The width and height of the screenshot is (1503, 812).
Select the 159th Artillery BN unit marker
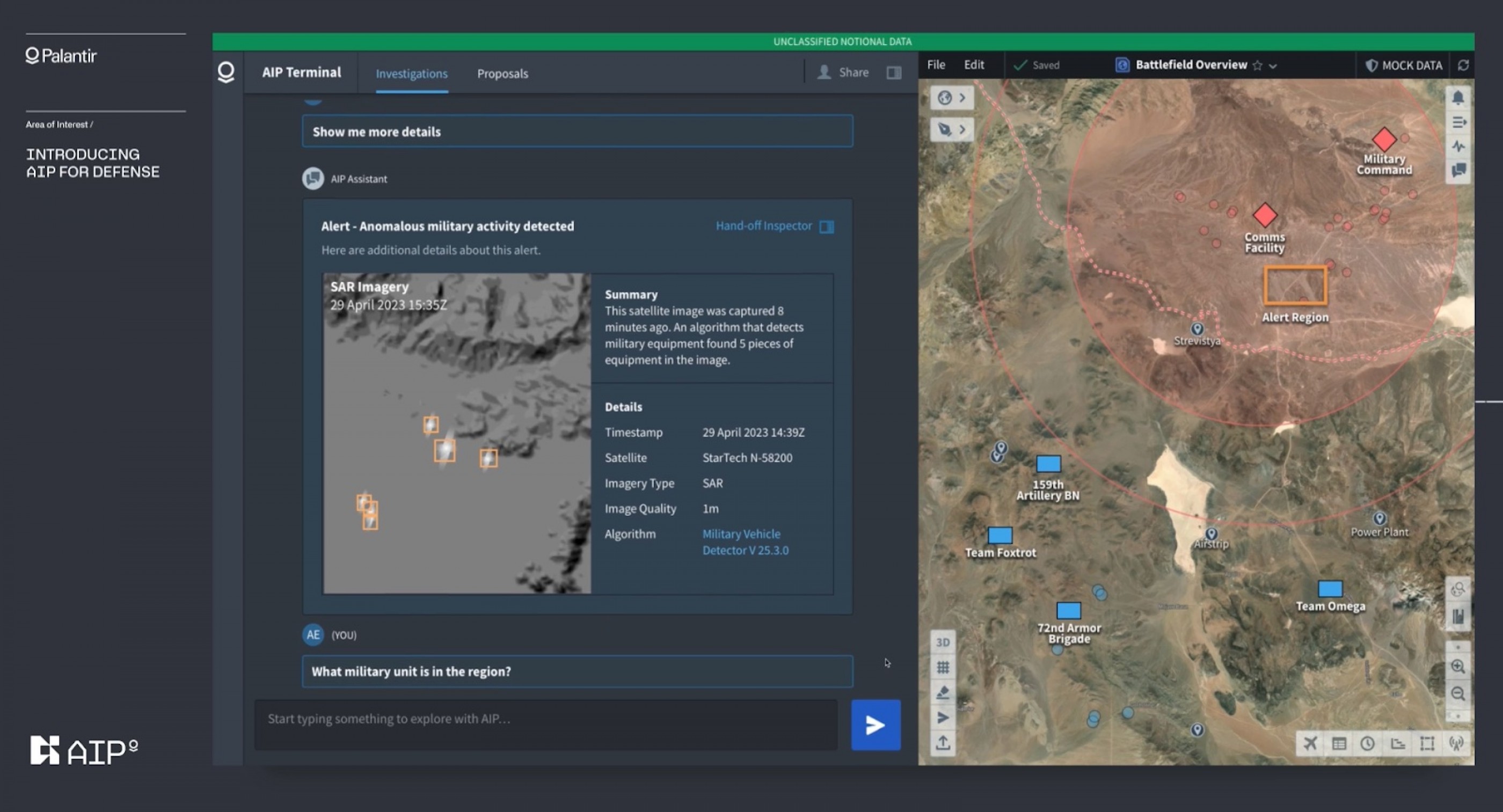point(1048,464)
